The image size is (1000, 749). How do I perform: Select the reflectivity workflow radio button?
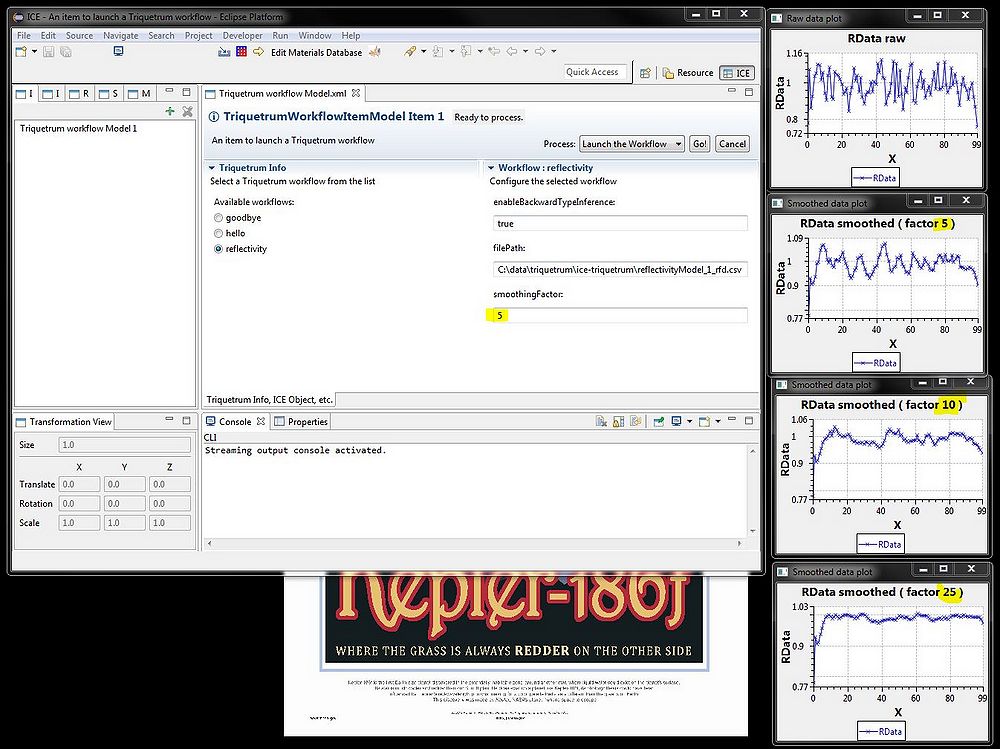pos(219,249)
